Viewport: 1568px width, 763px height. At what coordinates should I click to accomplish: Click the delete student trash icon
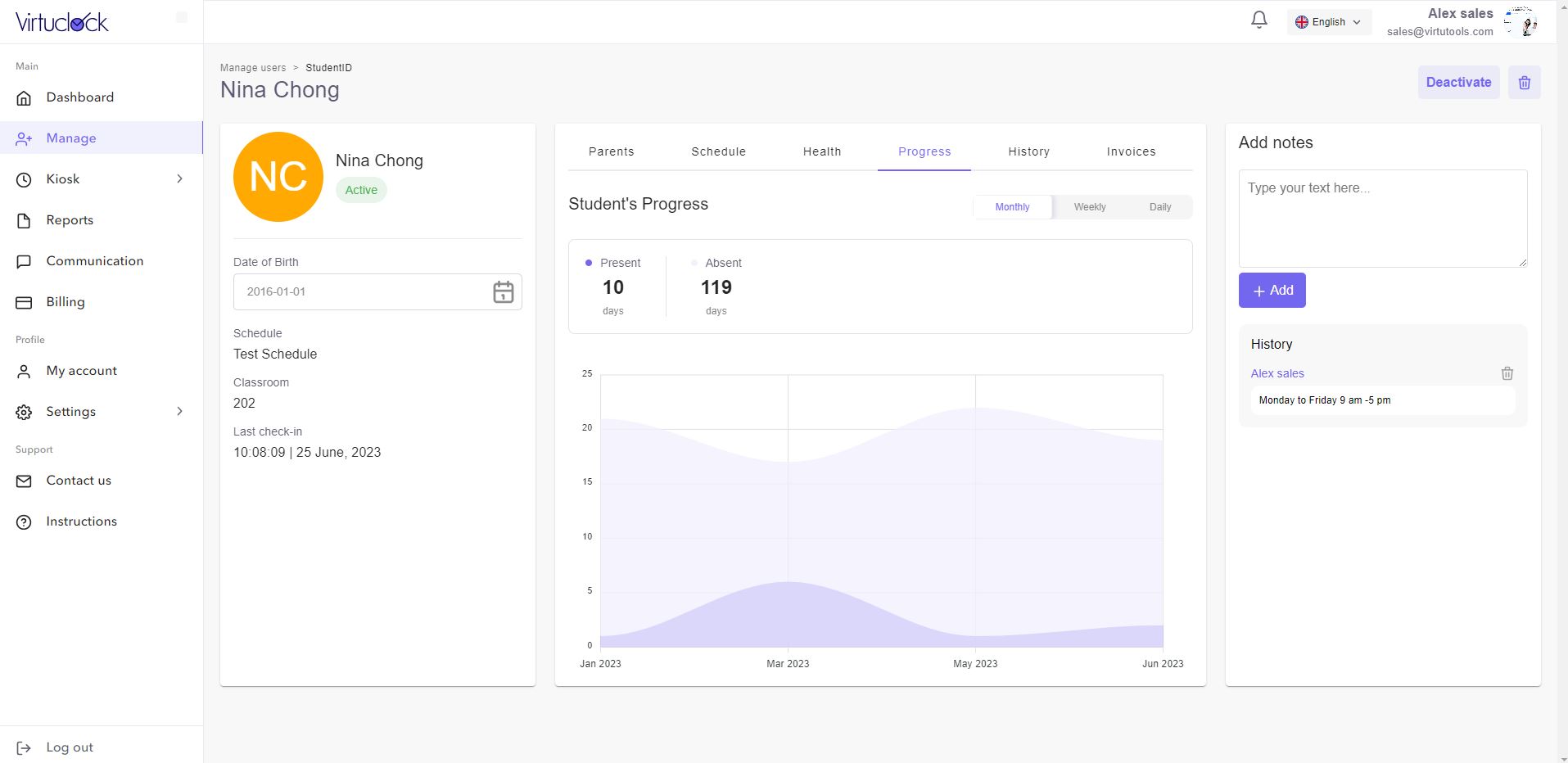1524,83
